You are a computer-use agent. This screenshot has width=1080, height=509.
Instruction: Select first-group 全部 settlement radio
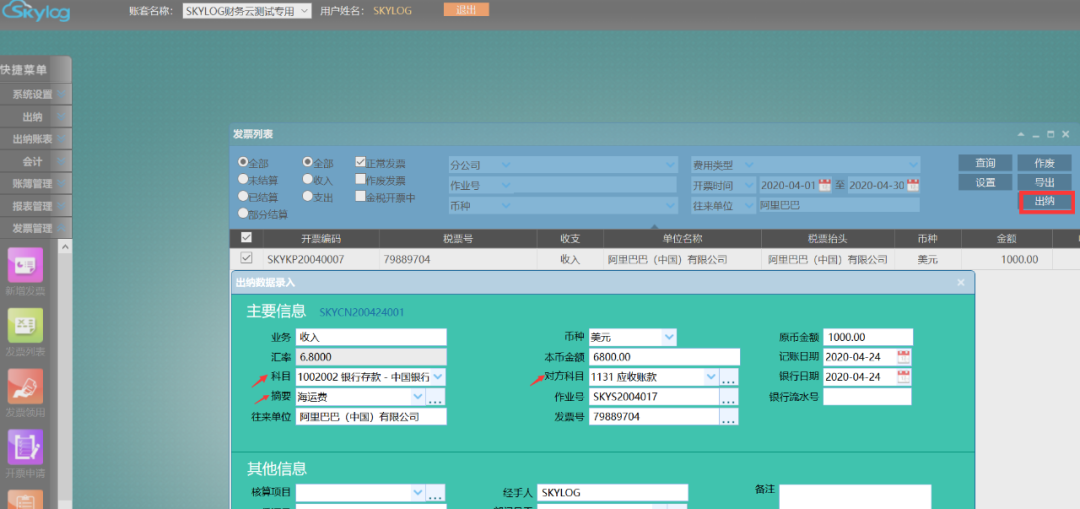click(x=242, y=162)
